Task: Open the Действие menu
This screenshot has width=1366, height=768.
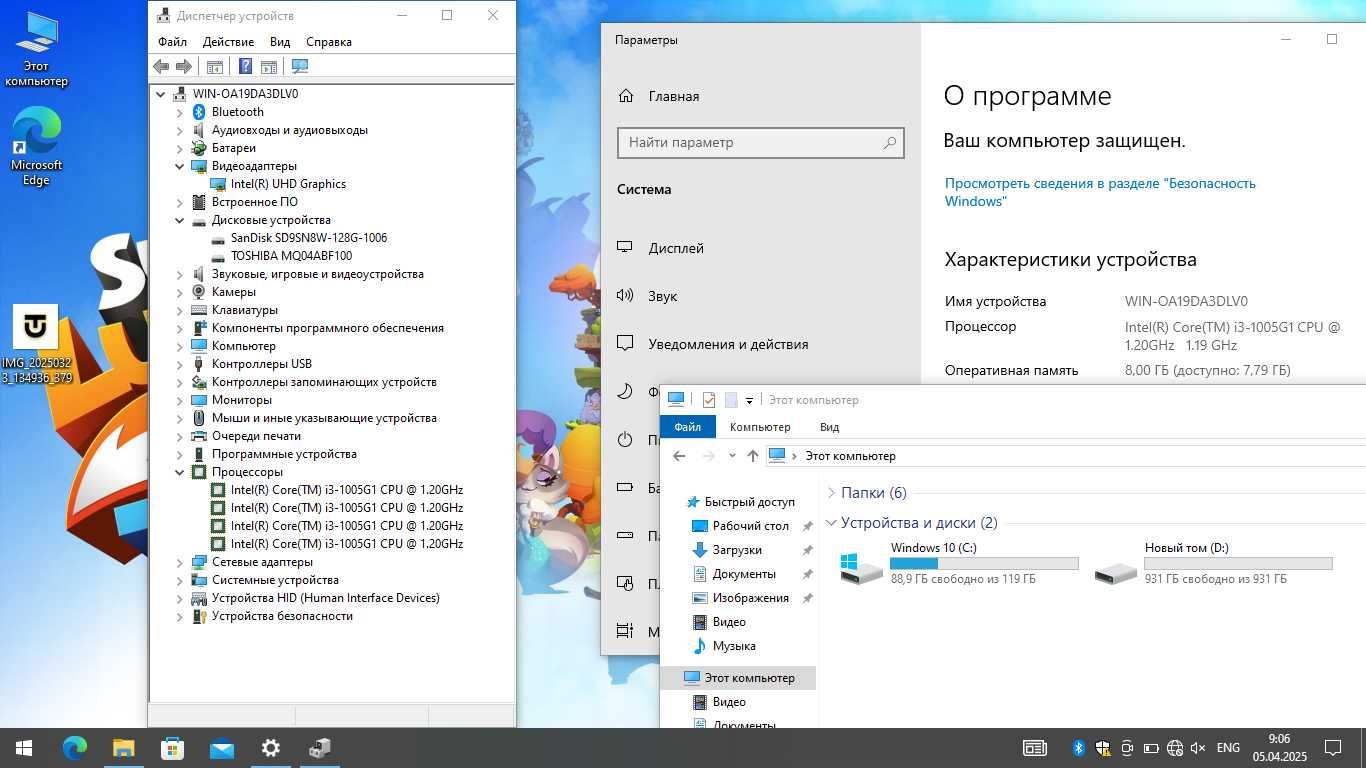Action: (x=228, y=42)
